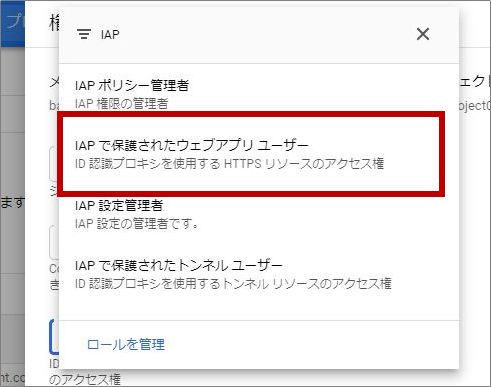
Task: Click description ID 認識プロキシを使用するトンネル リソースのアクセス権
Action: point(233,284)
